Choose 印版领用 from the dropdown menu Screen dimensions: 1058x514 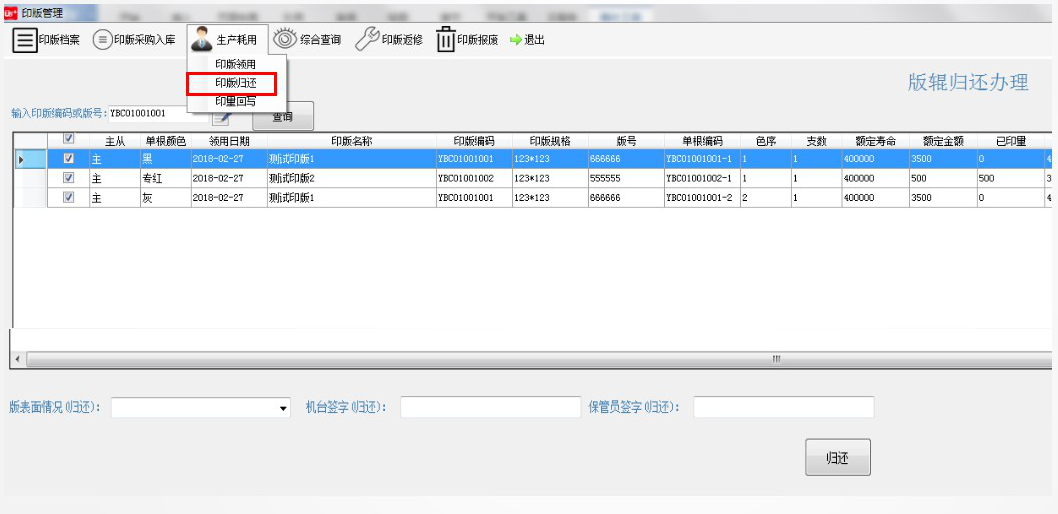(x=236, y=65)
